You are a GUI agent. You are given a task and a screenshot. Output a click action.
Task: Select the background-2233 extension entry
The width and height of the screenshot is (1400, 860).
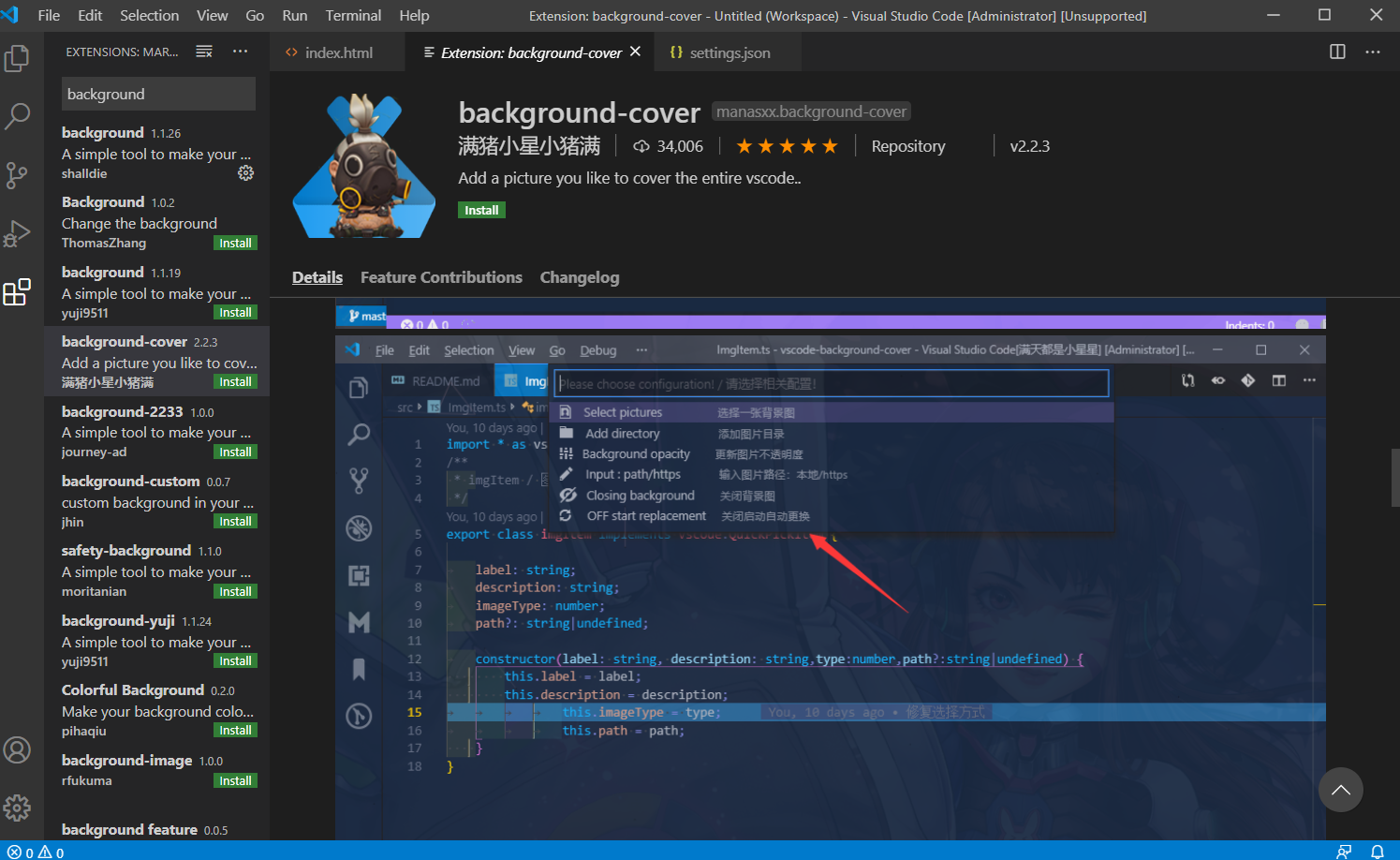point(157,431)
